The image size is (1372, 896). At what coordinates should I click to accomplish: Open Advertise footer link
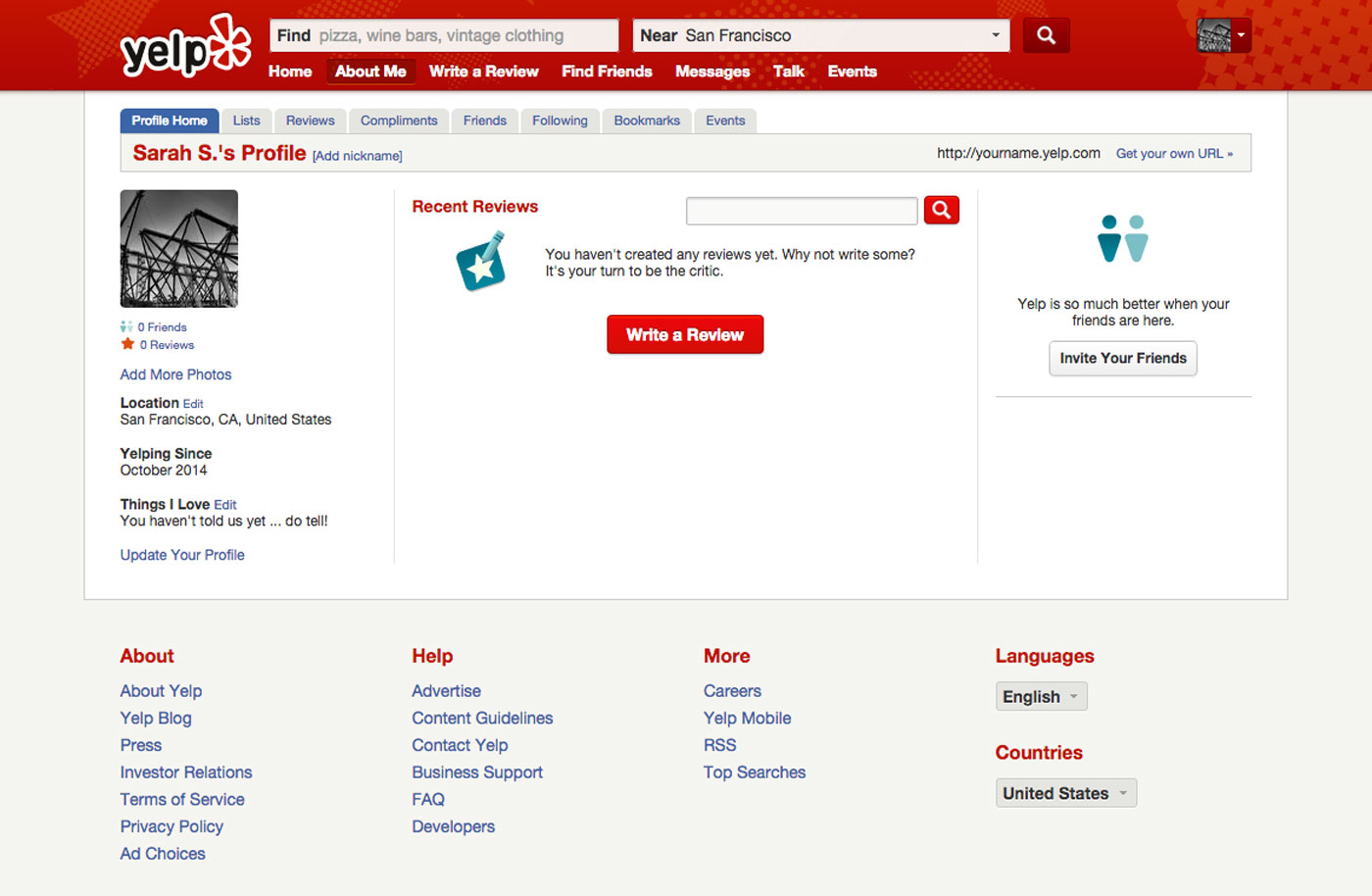pyautogui.click(x=446, y=691)
